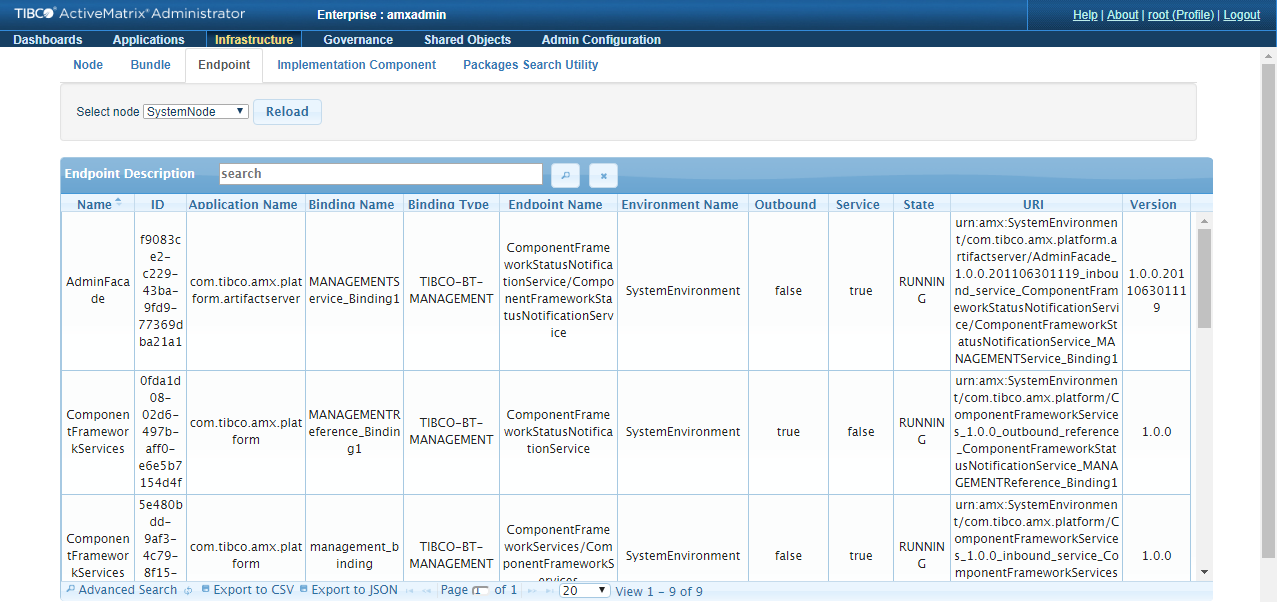The image size is (1277, 602).
Task: Open the Governance menu
Action: coord(358,40)
